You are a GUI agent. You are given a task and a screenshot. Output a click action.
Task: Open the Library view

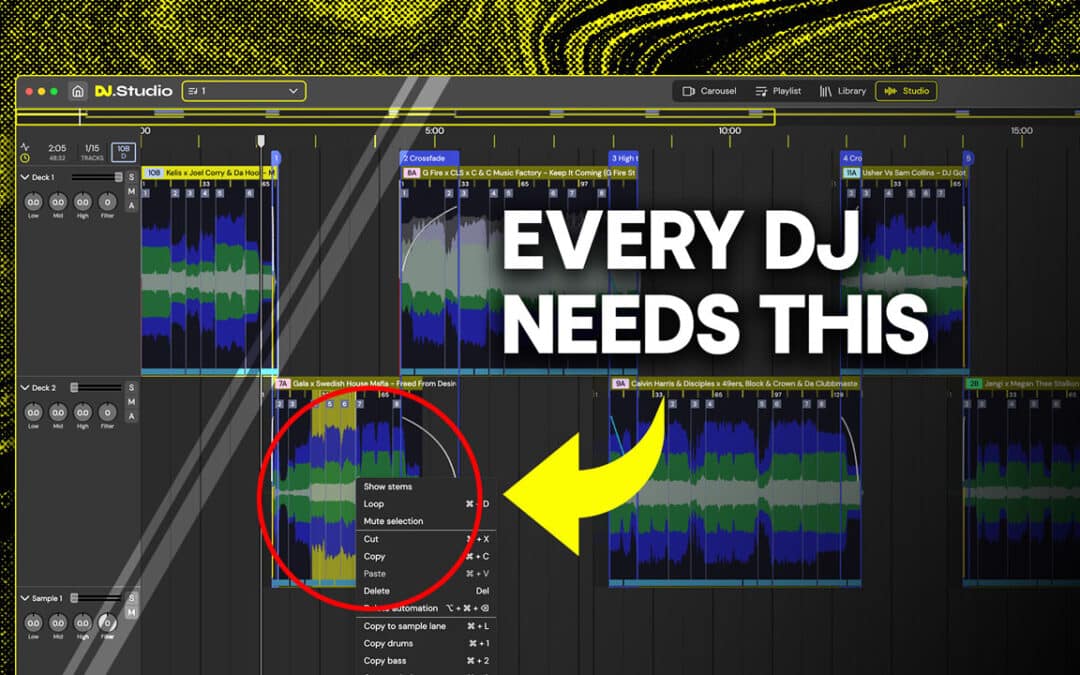[842, 91]
